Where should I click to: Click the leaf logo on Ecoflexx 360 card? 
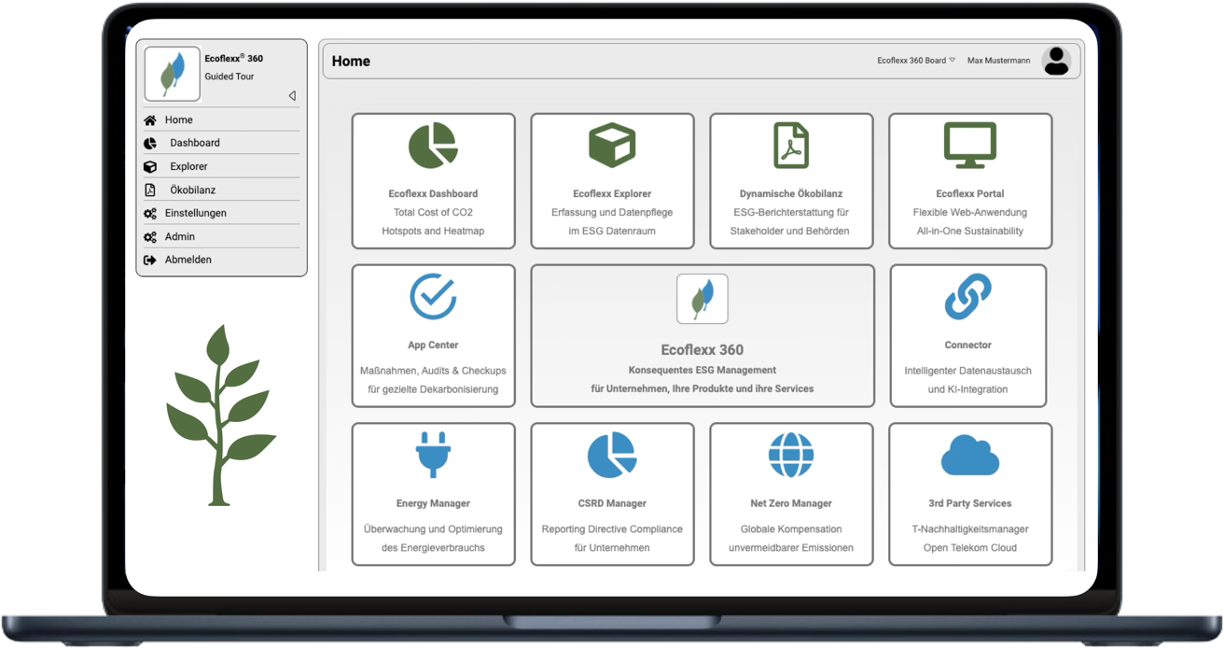click(x=702, y=299)
